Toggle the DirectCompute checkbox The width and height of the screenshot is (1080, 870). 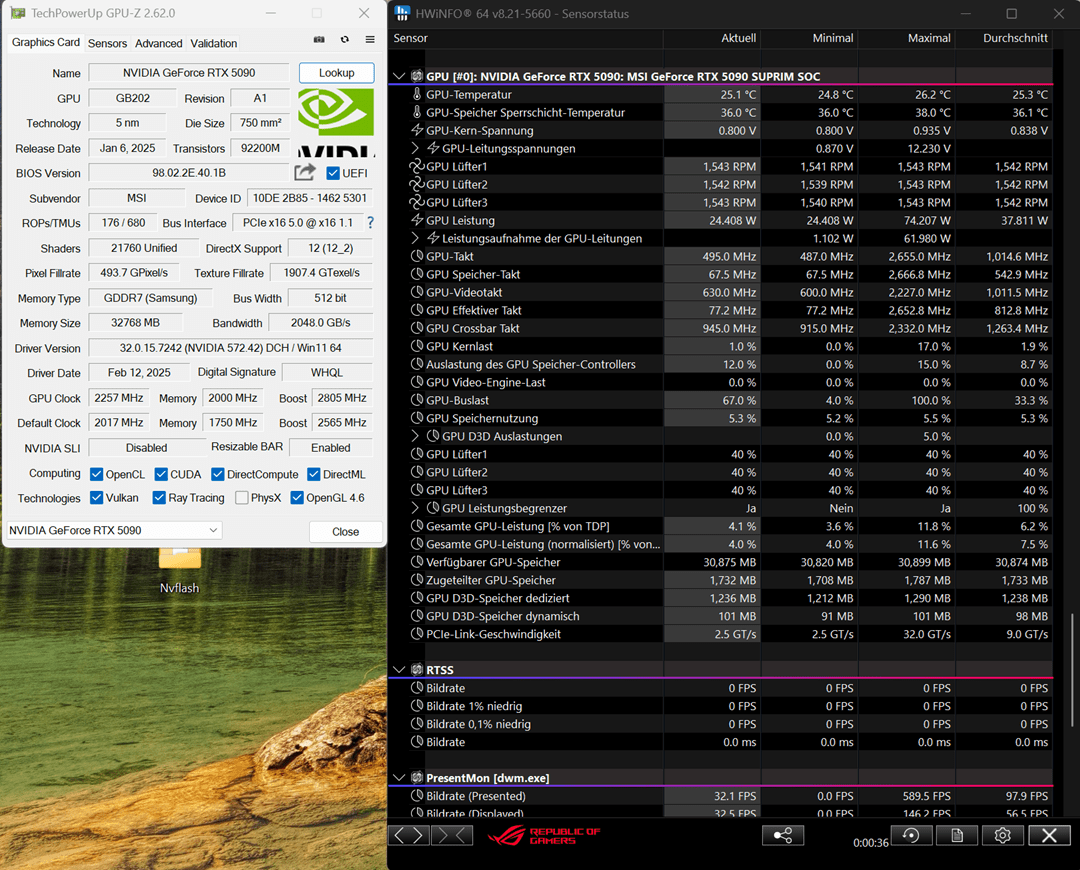[x=218, y=474]
